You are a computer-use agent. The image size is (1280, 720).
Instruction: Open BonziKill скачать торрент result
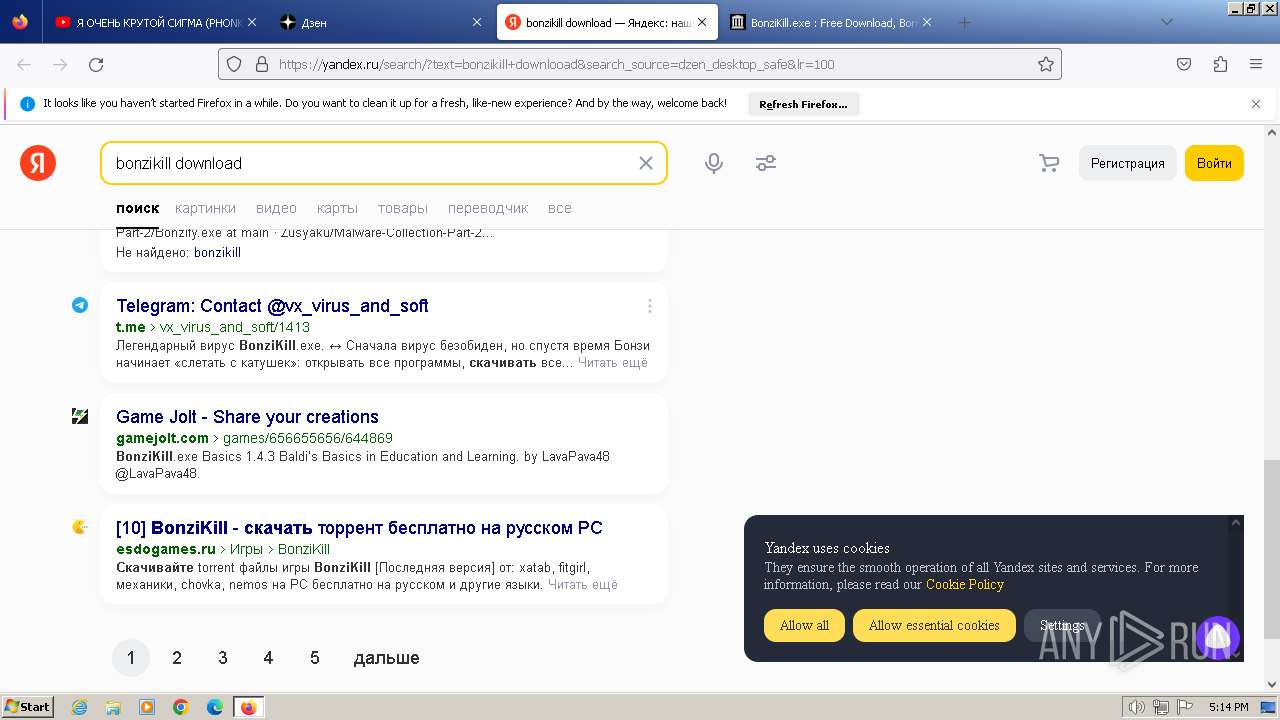(359, 528)
